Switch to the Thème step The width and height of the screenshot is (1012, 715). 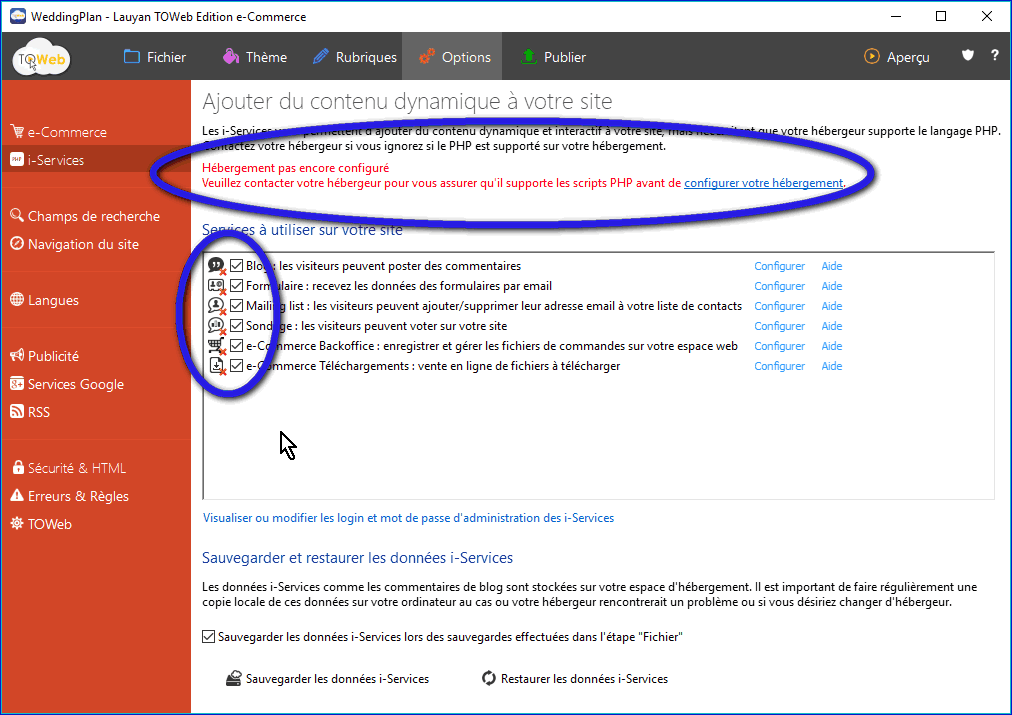tap(255, 57)
